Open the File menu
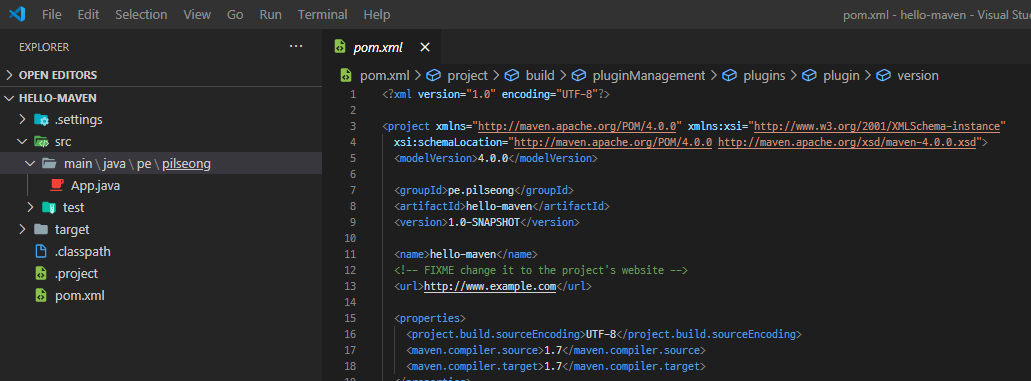 (x=51, y=14)
